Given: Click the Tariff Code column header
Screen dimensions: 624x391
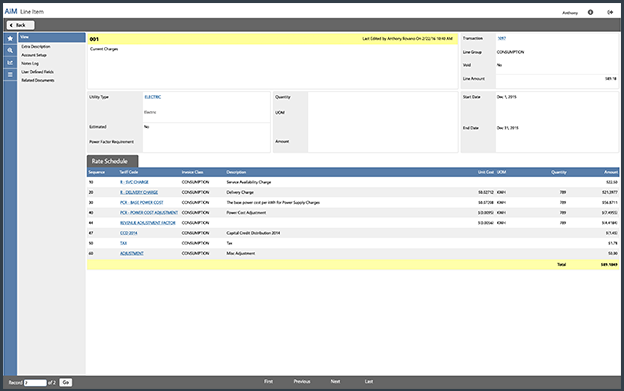Looking at the screenshot, I should [129, 172].
